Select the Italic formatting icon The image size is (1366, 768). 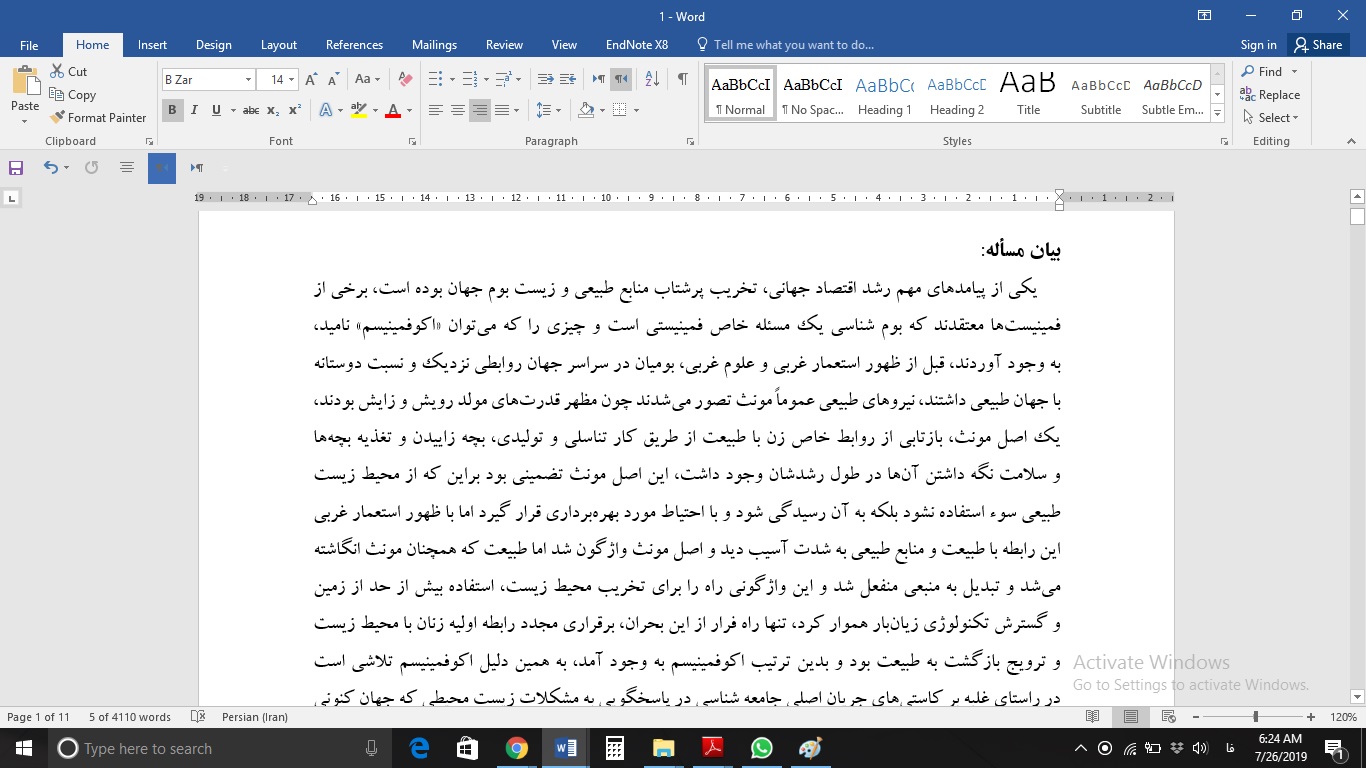[x=194, y=110]
